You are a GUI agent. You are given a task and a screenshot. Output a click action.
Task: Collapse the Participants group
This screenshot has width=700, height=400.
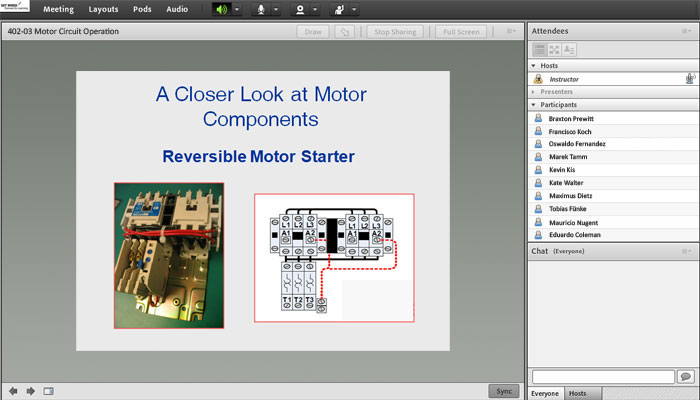click(533, 104)
